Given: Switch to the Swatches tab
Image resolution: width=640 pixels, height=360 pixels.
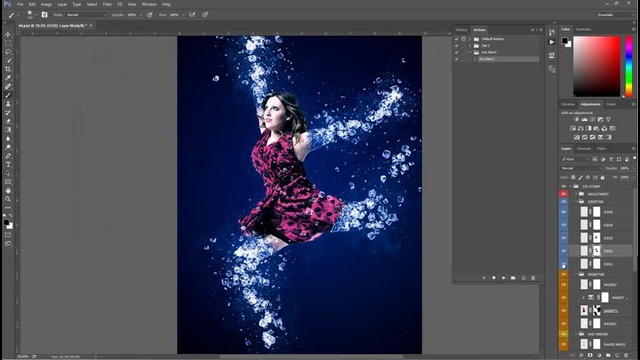Looking at the screenshot, I should (x=583, y=29).
